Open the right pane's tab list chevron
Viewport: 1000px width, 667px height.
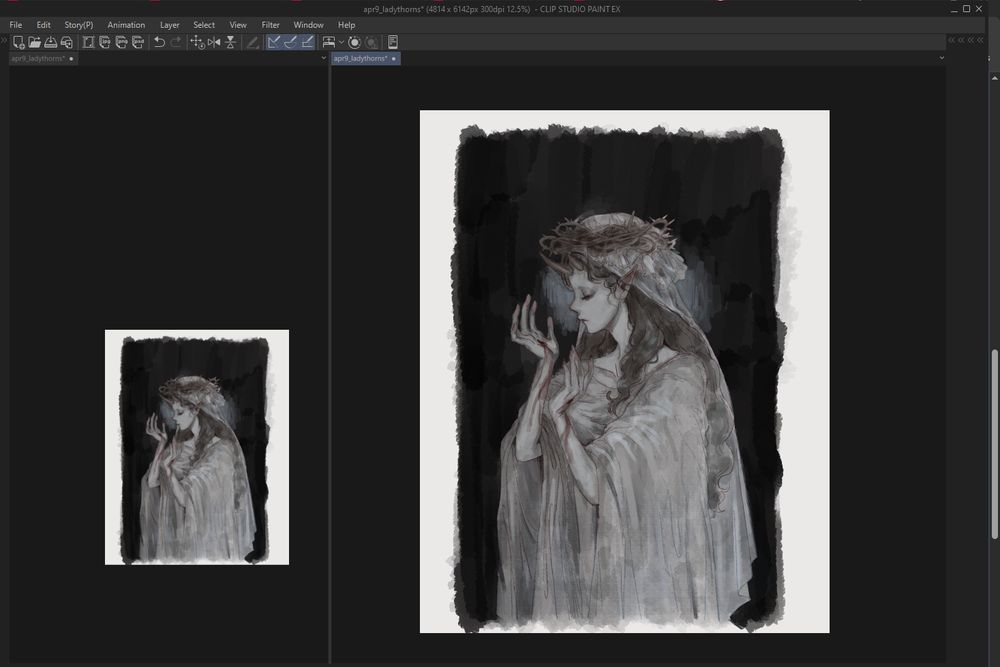pyautogui.click(x=943, y=58)
